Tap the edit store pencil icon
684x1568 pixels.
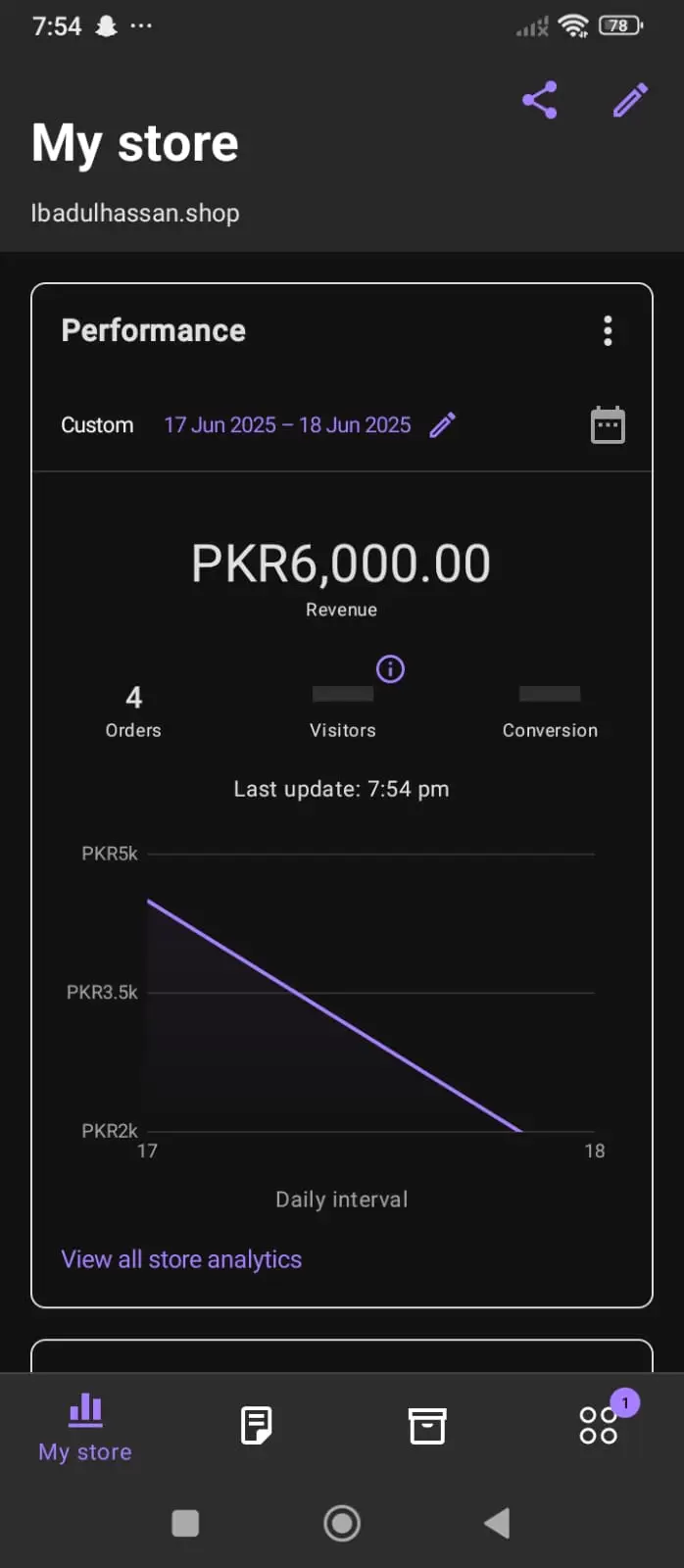coord(630,100)
